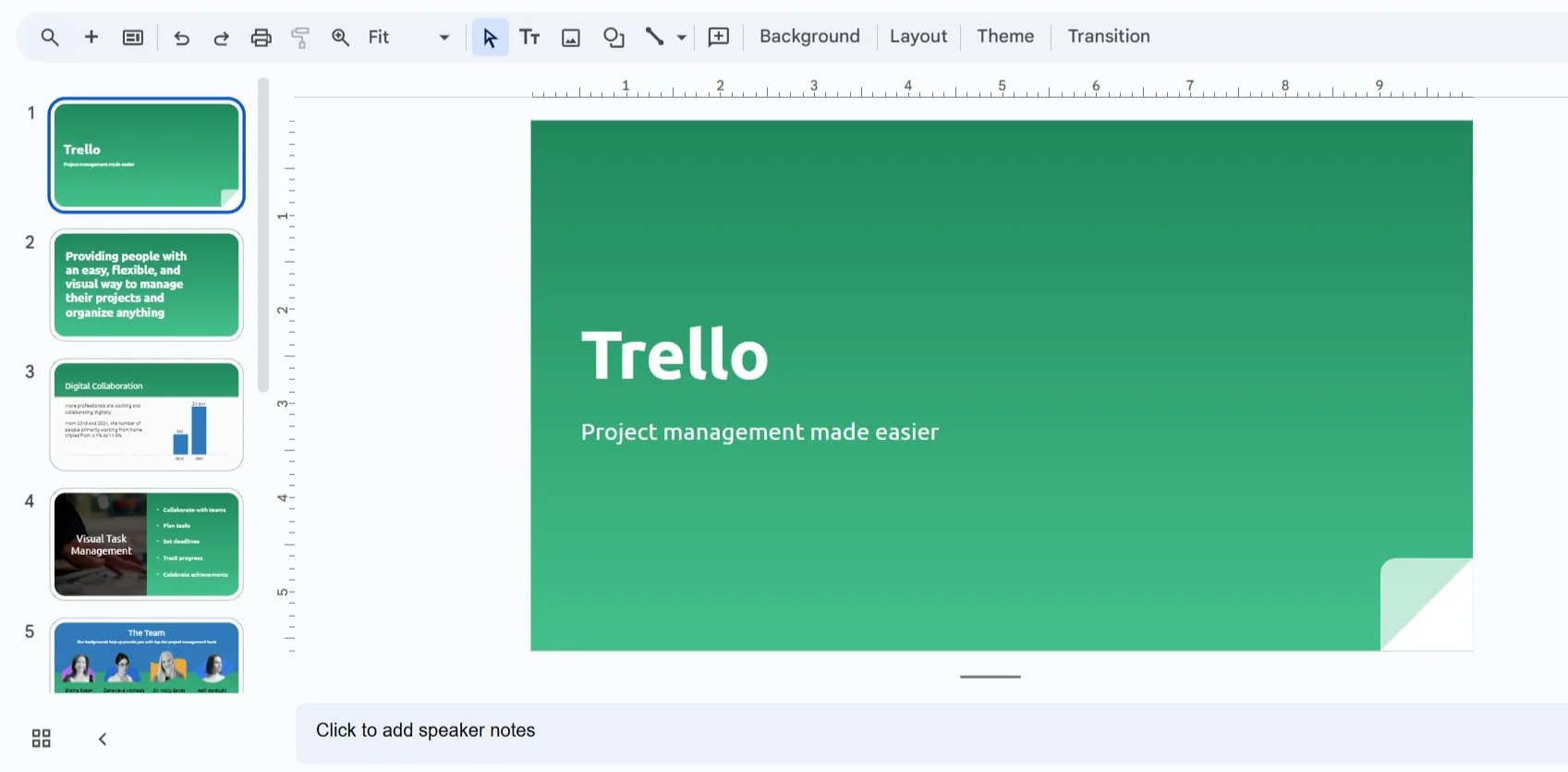Image resolution: width=1568 pixels, height=772 pixels.
Task: Select slide 3 Digital Collaboration thumbnail
Action: click(147, 415)
